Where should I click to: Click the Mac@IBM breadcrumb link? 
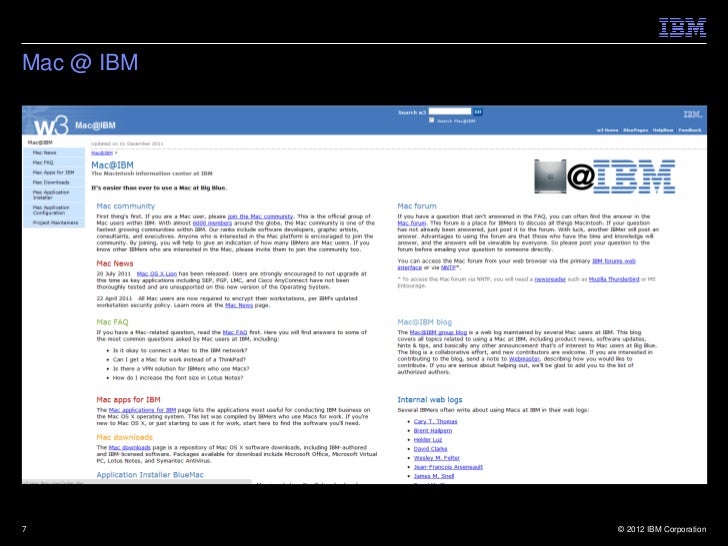[x=102, y=153]
